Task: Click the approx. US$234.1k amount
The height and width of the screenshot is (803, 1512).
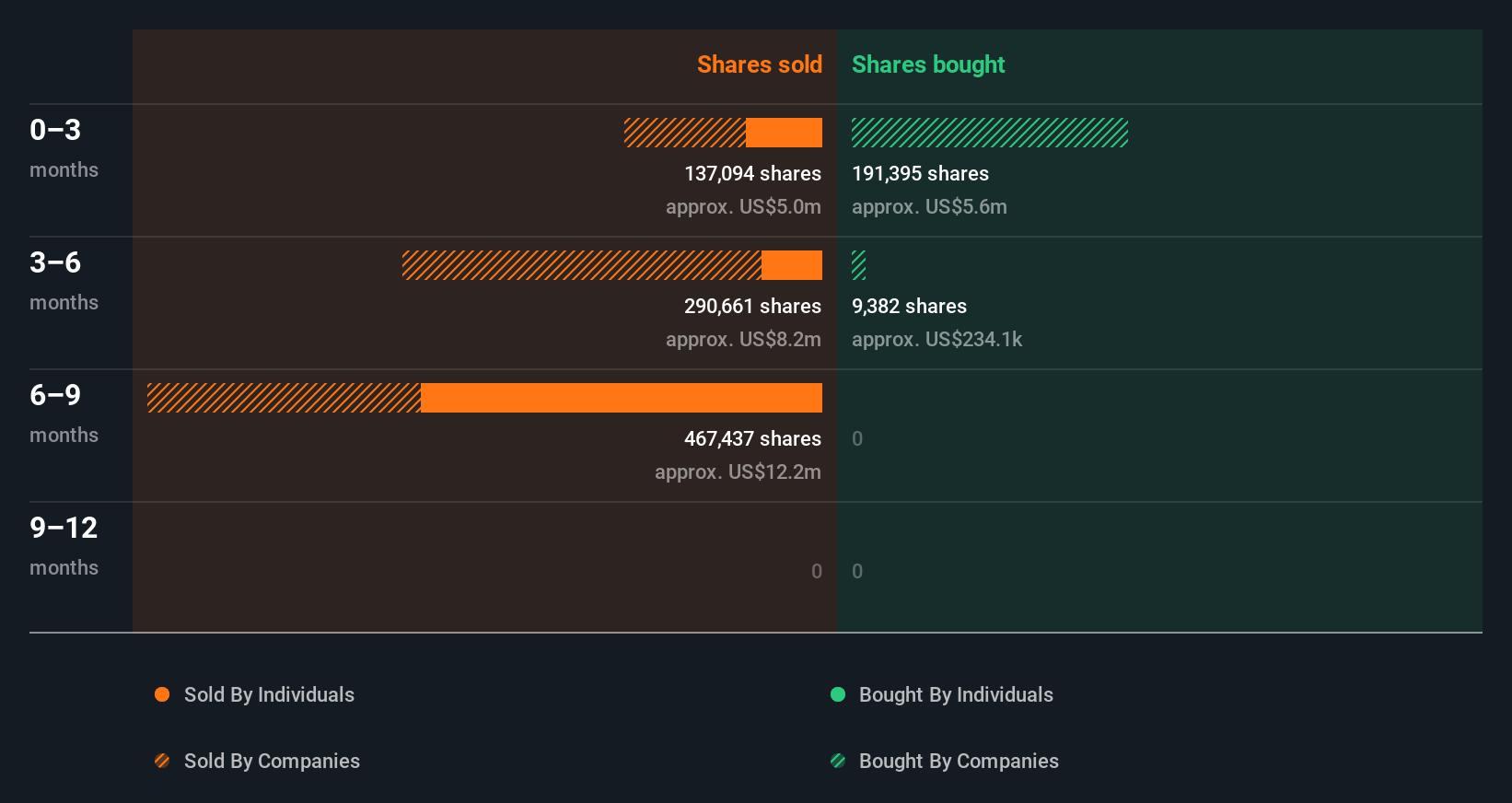Action: (x=936, y=339)
